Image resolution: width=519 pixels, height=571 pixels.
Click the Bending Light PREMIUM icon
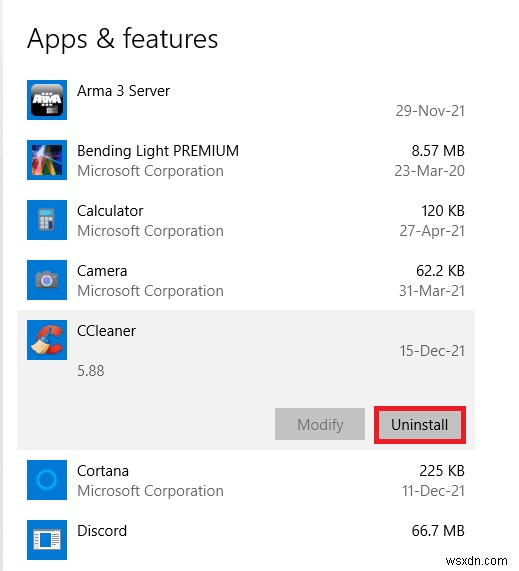tap(47, 160)
